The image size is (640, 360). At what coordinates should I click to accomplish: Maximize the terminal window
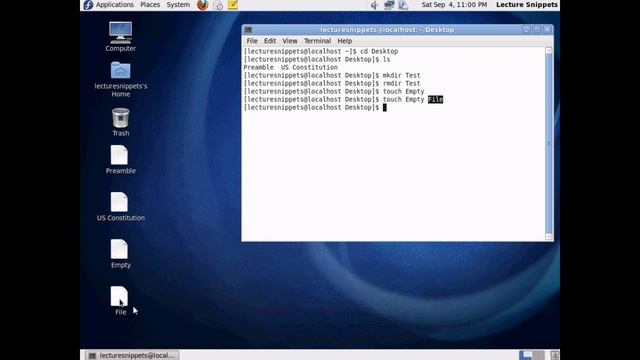click(x=537, y=29)
